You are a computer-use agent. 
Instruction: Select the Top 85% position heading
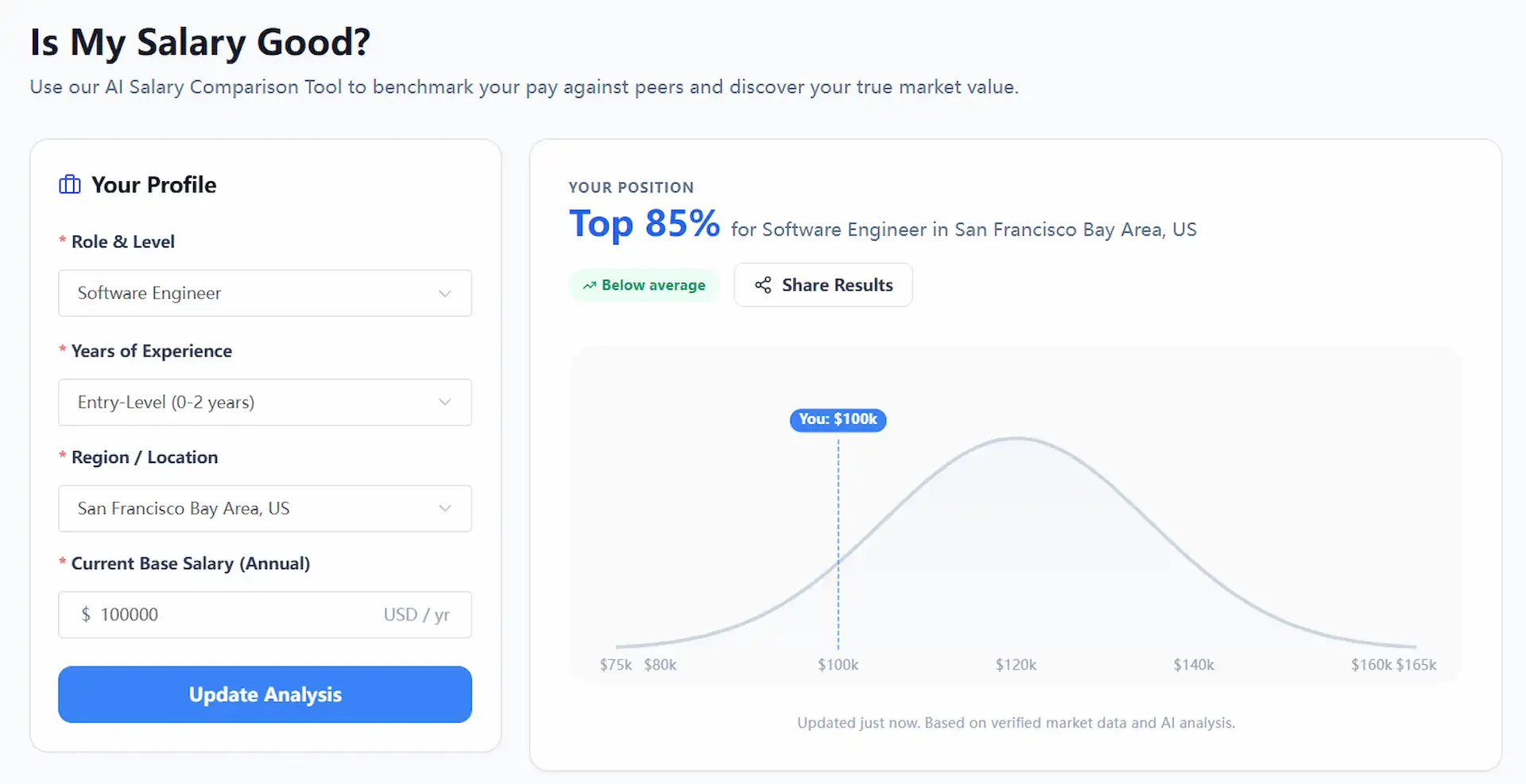644,223
